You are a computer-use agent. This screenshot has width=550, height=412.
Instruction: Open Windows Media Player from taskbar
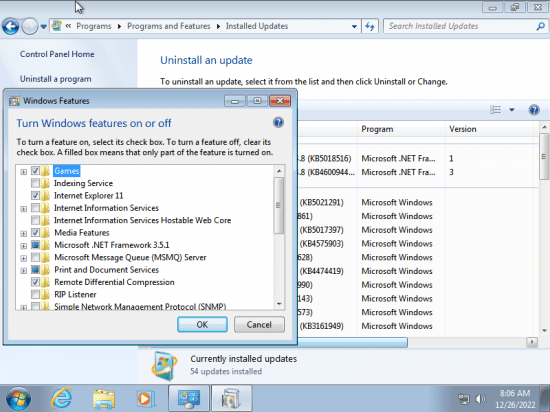[x=146, y=399]
